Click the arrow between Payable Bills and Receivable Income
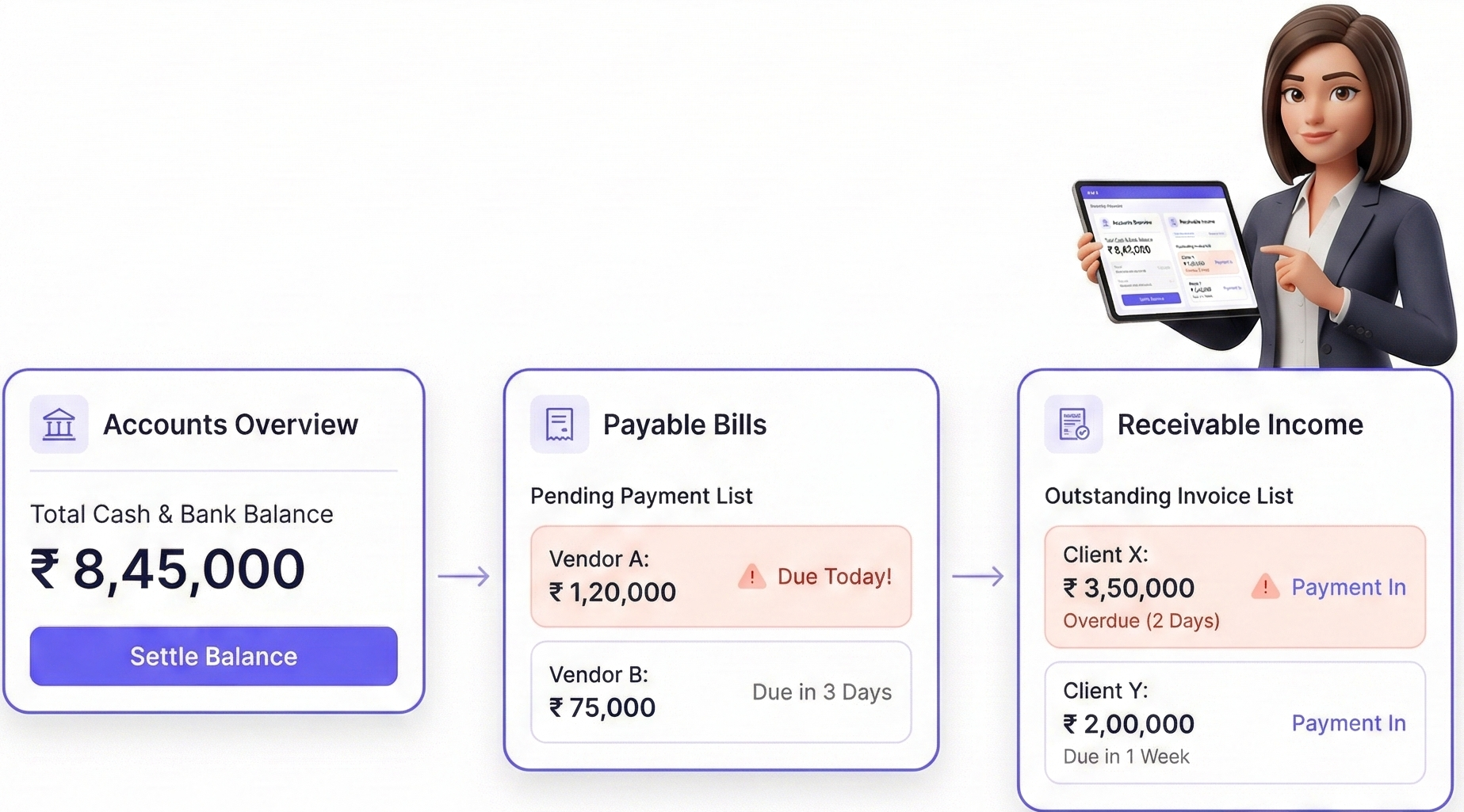 click(977, 576)
